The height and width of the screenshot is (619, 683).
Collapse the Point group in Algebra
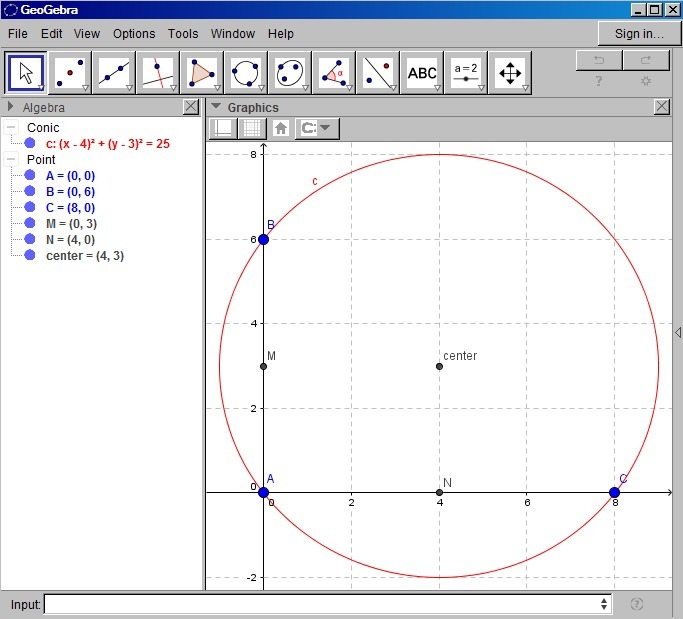click(11, 160)
